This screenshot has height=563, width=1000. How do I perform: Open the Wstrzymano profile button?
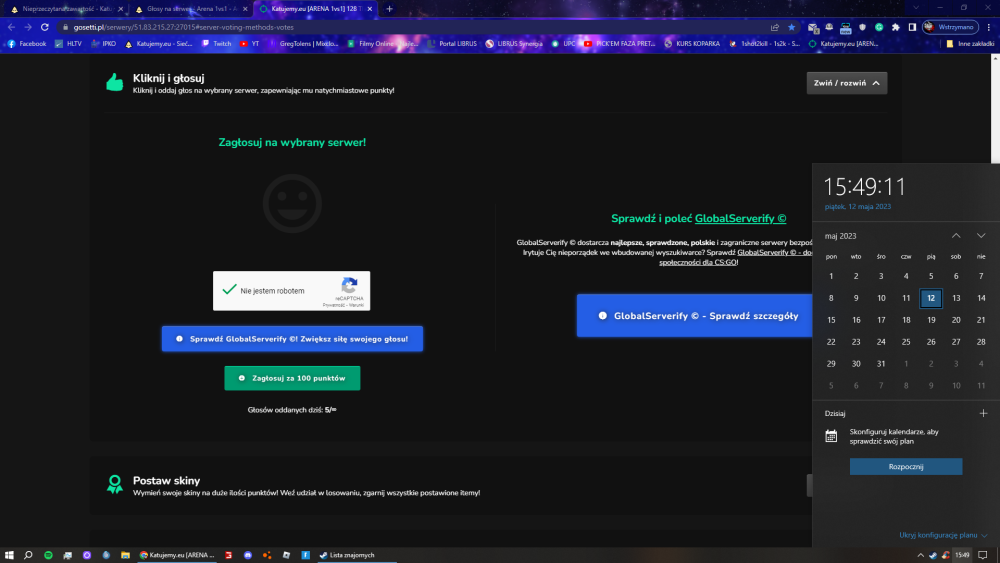[950, 27]
